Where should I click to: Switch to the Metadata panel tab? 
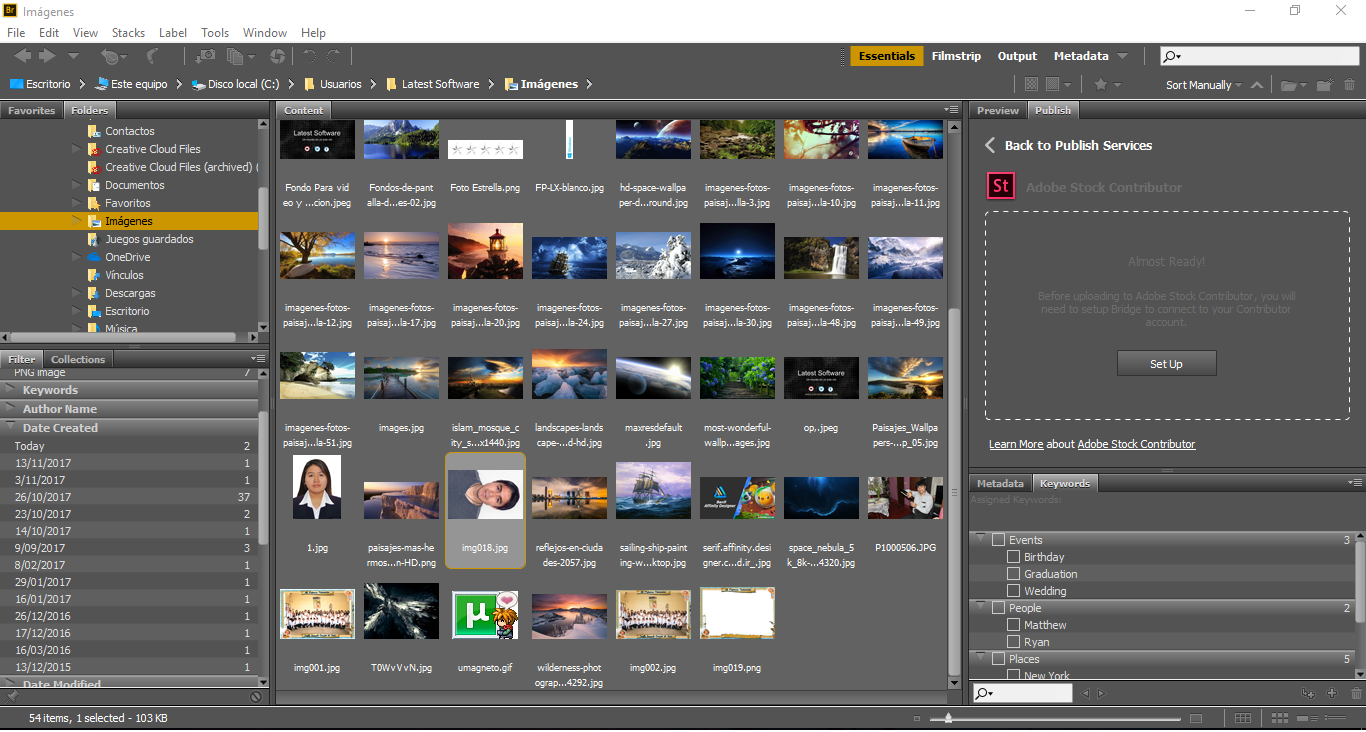click(1000, 483)
